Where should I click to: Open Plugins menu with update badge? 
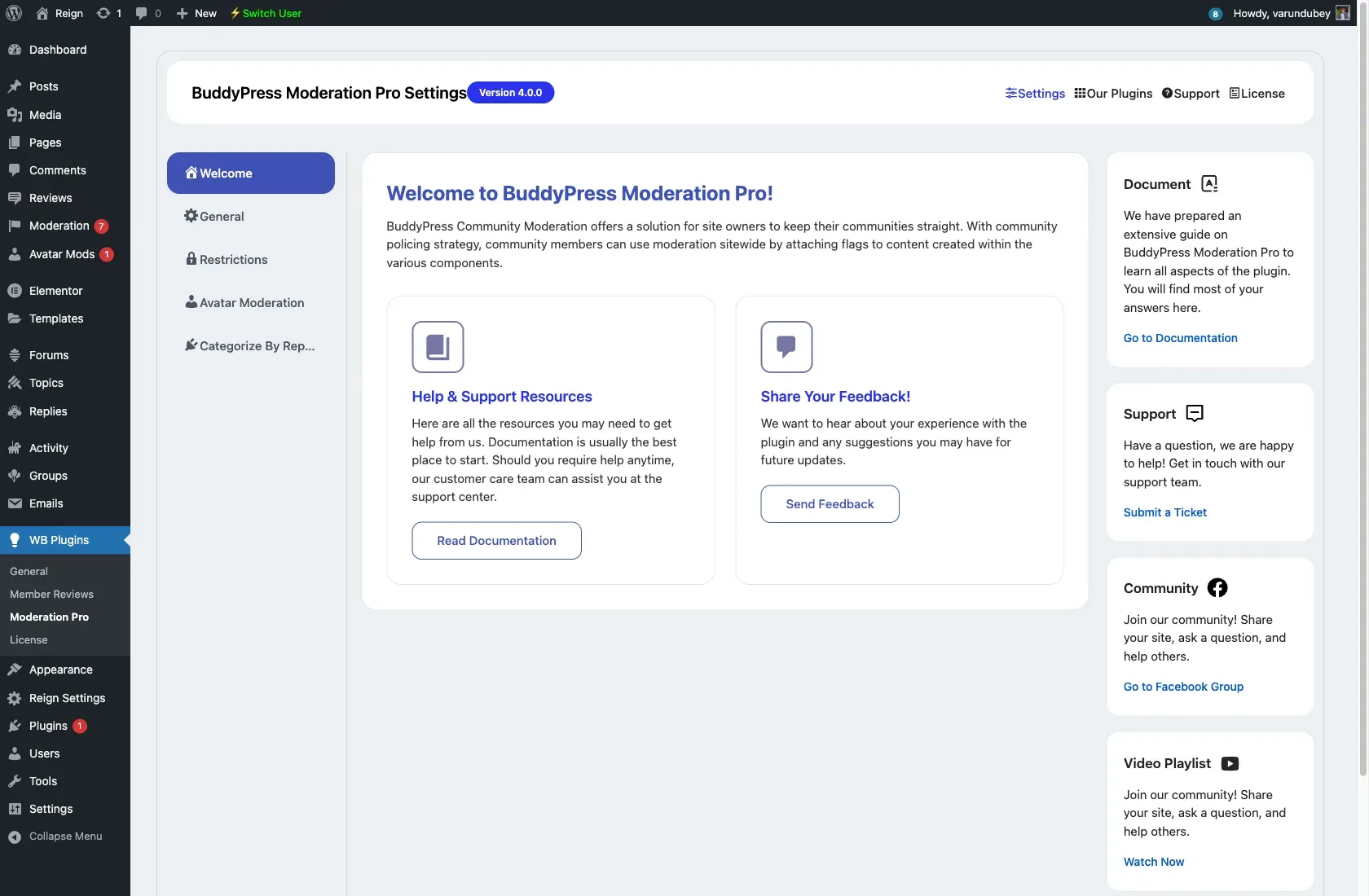click(x=65, y=726)
